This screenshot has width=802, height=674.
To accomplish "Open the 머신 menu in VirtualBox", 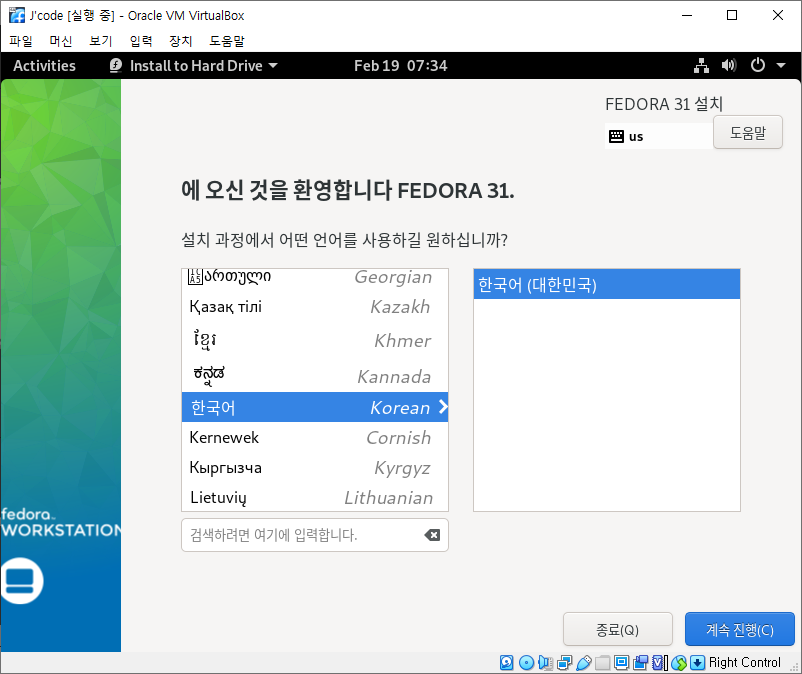I will 61,41.
